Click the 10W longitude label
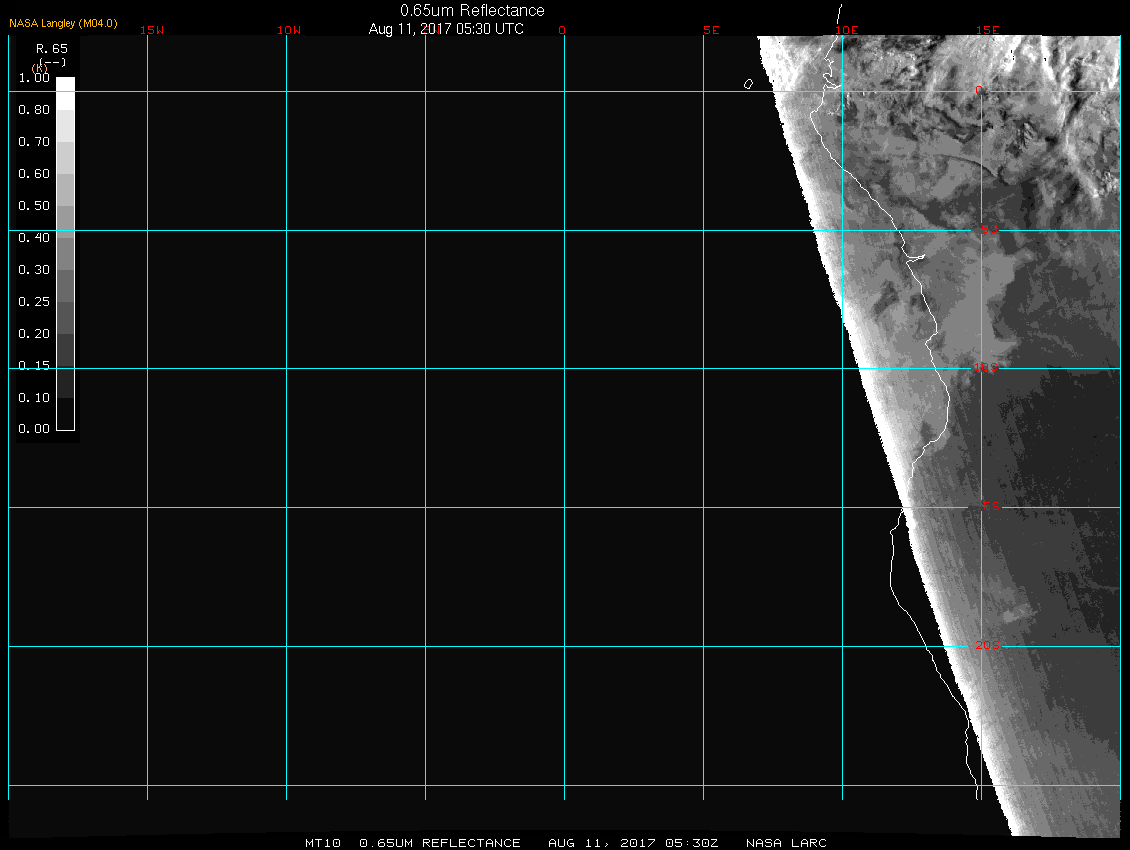Screen dimensions: 1130x850 (x=289, y=30)
